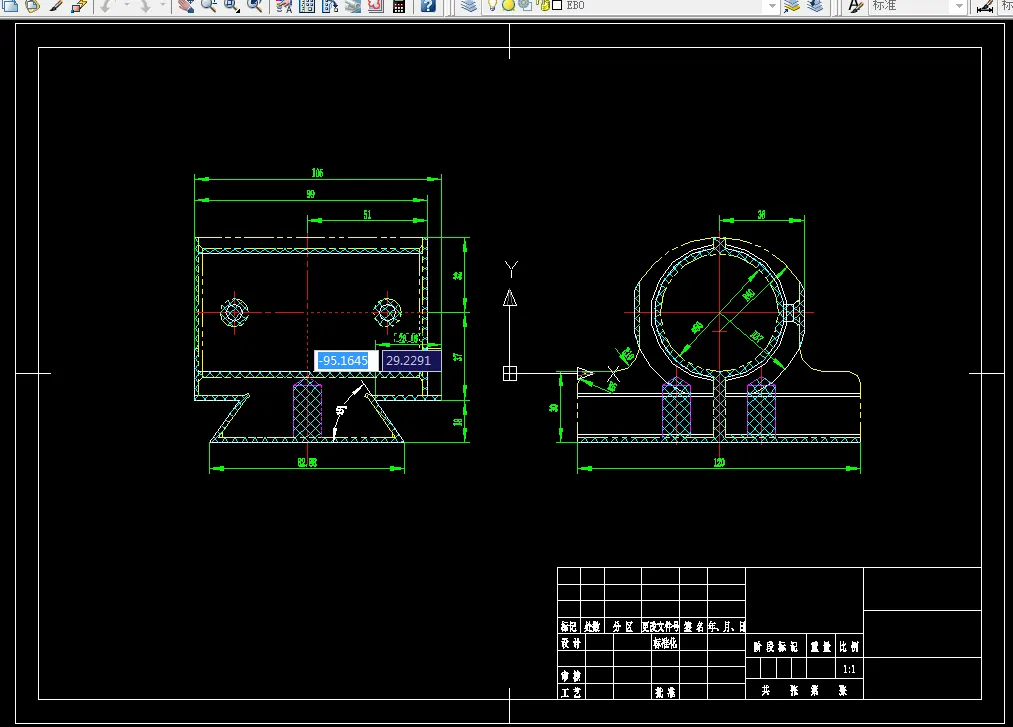Click the Undo arrow button
Image resolution: width=1013 pixels, height=727 pixels.
[x=107, y=6]
